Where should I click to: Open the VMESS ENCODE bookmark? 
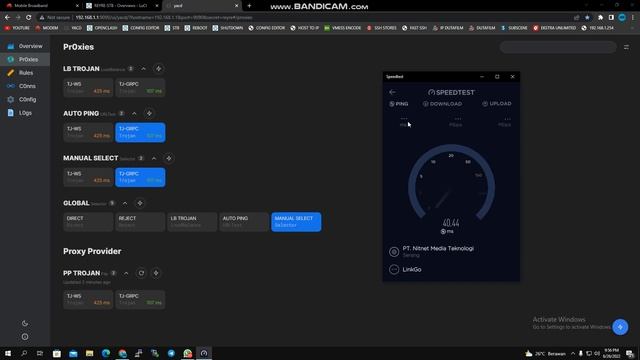(342, 28)
